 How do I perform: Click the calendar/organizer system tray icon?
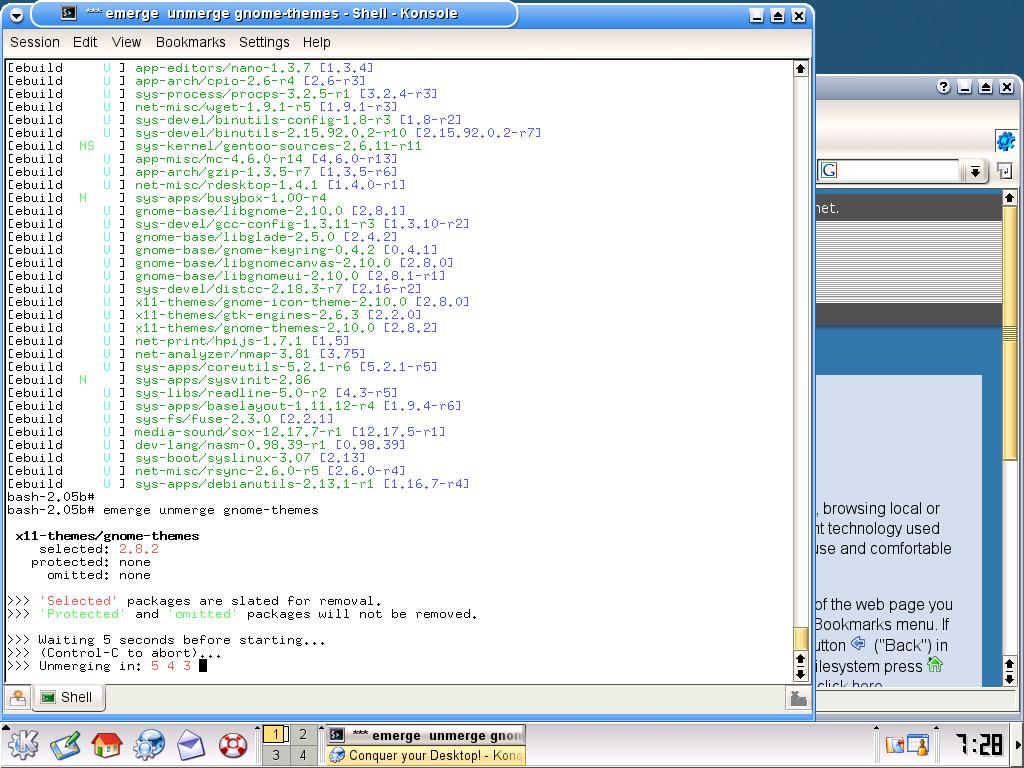(x=918, y=745)
